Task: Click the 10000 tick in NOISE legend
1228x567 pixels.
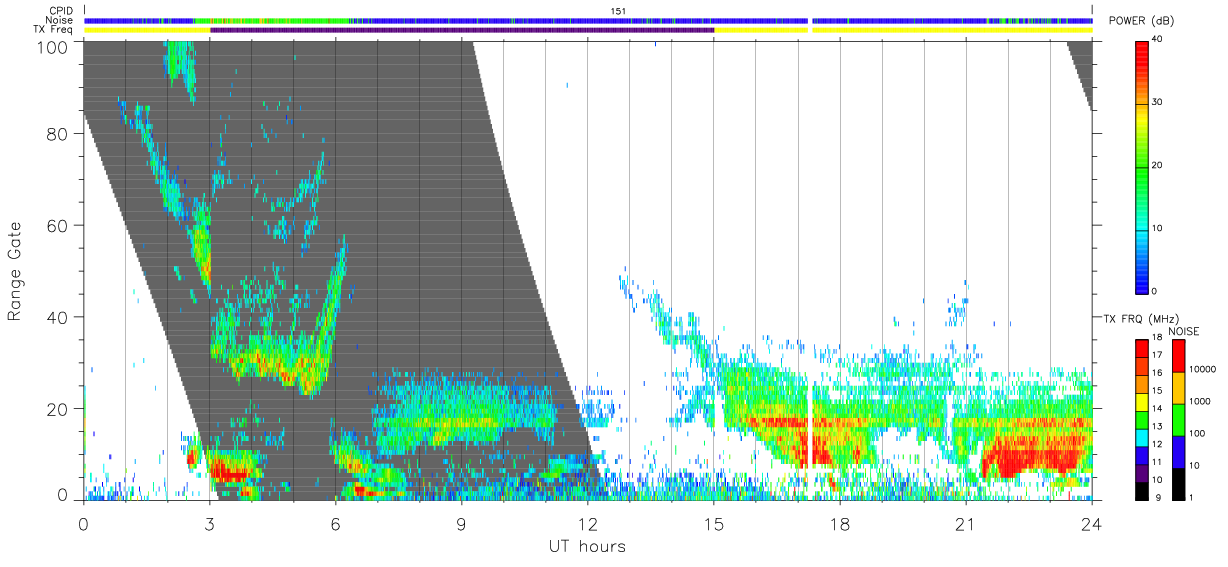Action: pyautogui.click(x=1201, y=370)
